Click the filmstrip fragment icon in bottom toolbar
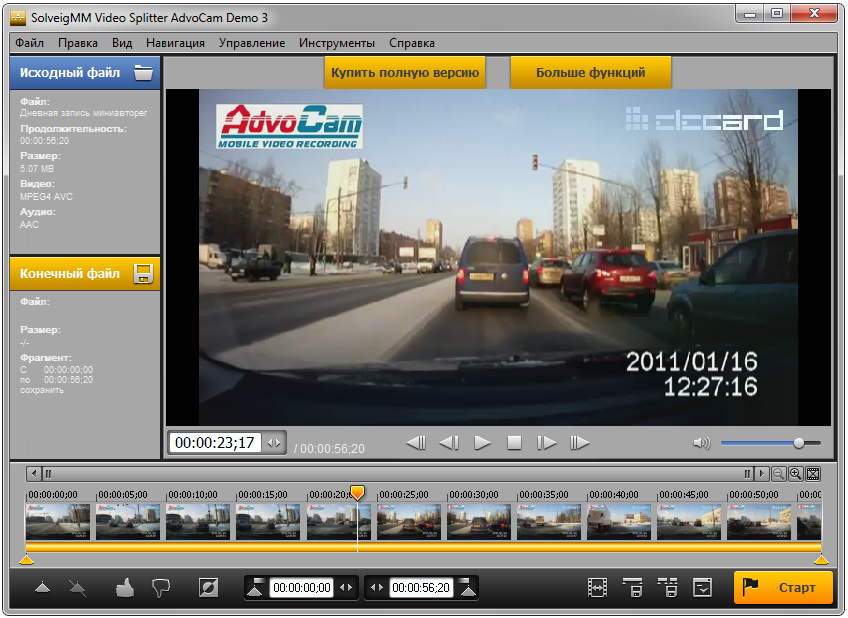The image size is (848, 618). pos(597,588)
